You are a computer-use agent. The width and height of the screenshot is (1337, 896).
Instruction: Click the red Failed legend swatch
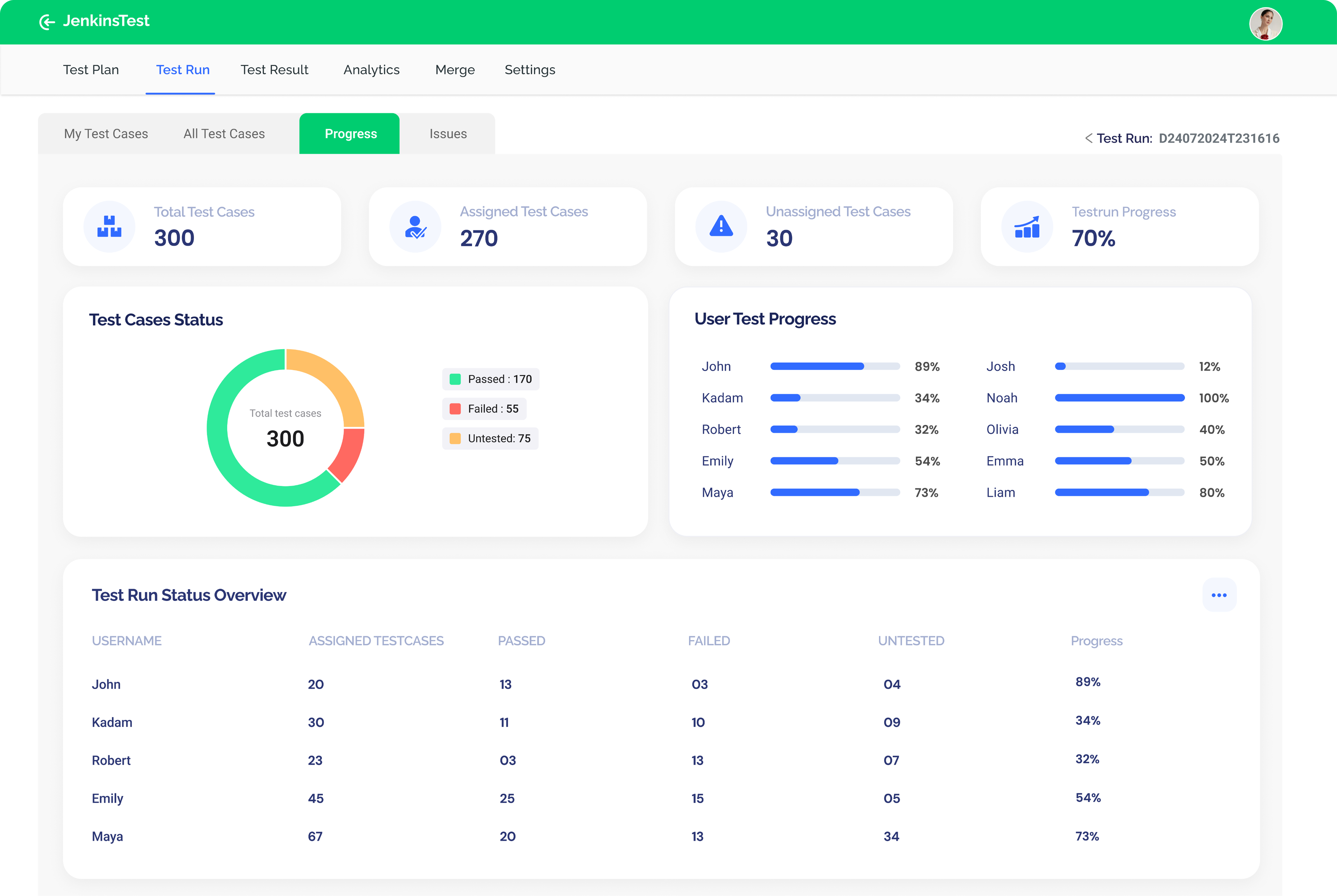click(455, 409)
